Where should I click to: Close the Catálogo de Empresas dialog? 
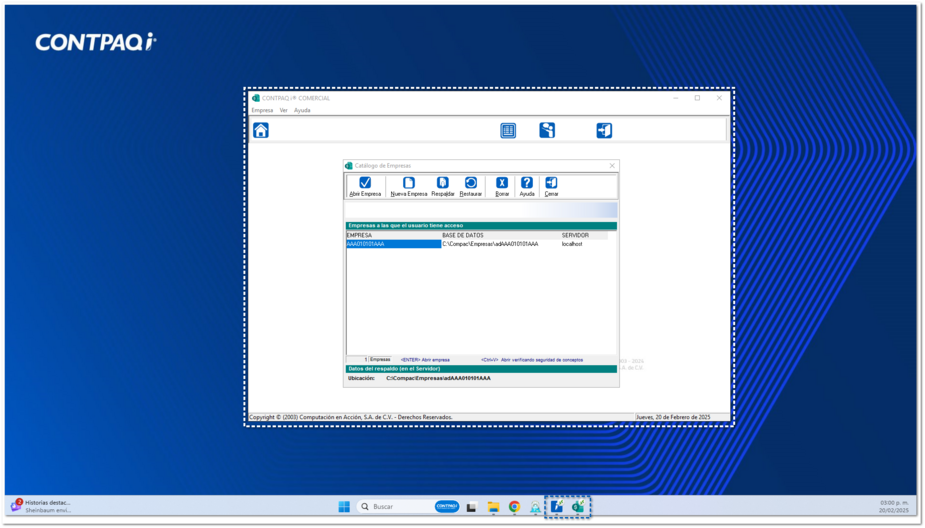pyautogui.click(x=612, y=166)
